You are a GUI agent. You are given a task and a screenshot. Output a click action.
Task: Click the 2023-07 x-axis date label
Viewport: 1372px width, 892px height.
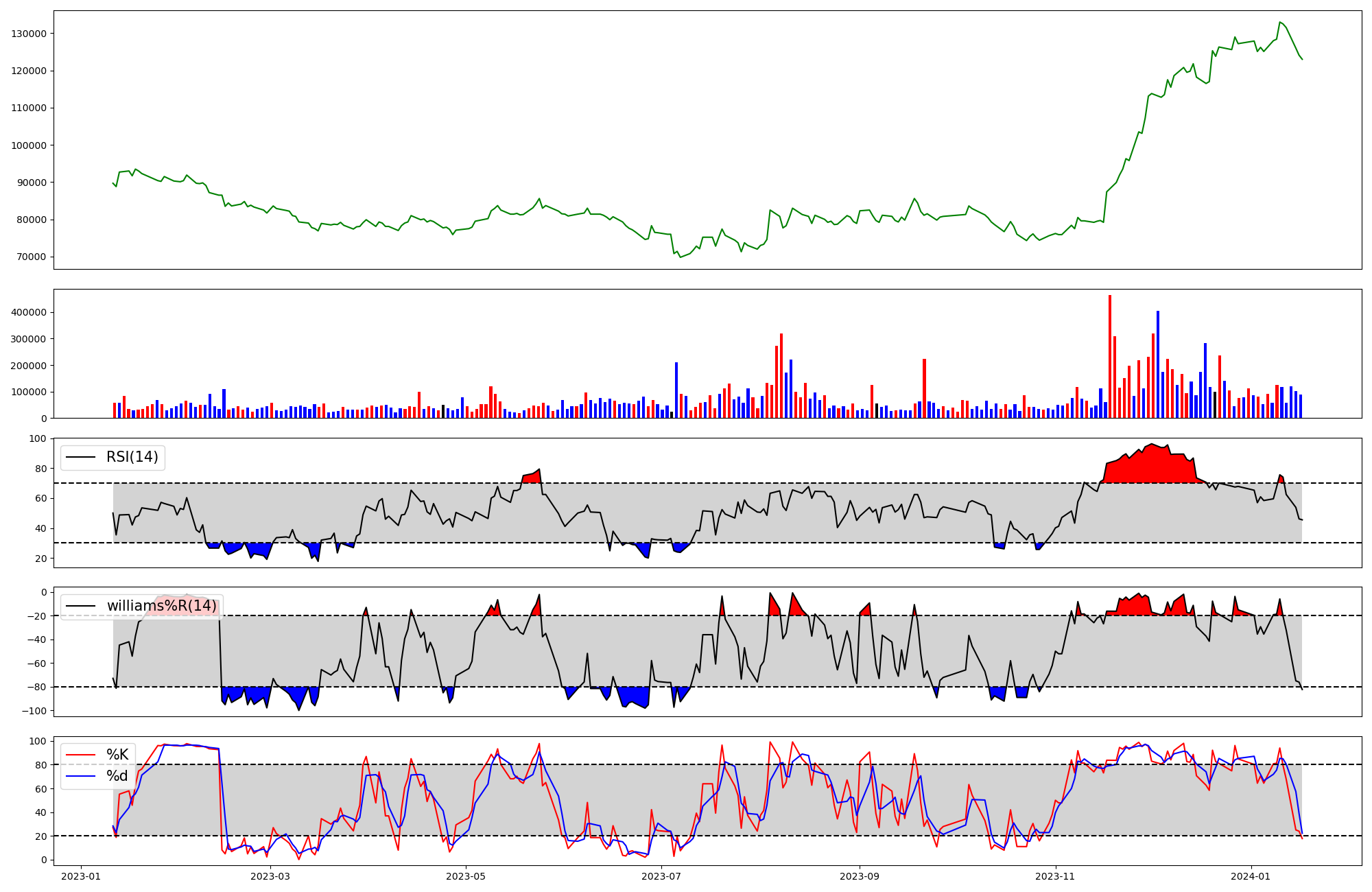(x=661, y=876)
